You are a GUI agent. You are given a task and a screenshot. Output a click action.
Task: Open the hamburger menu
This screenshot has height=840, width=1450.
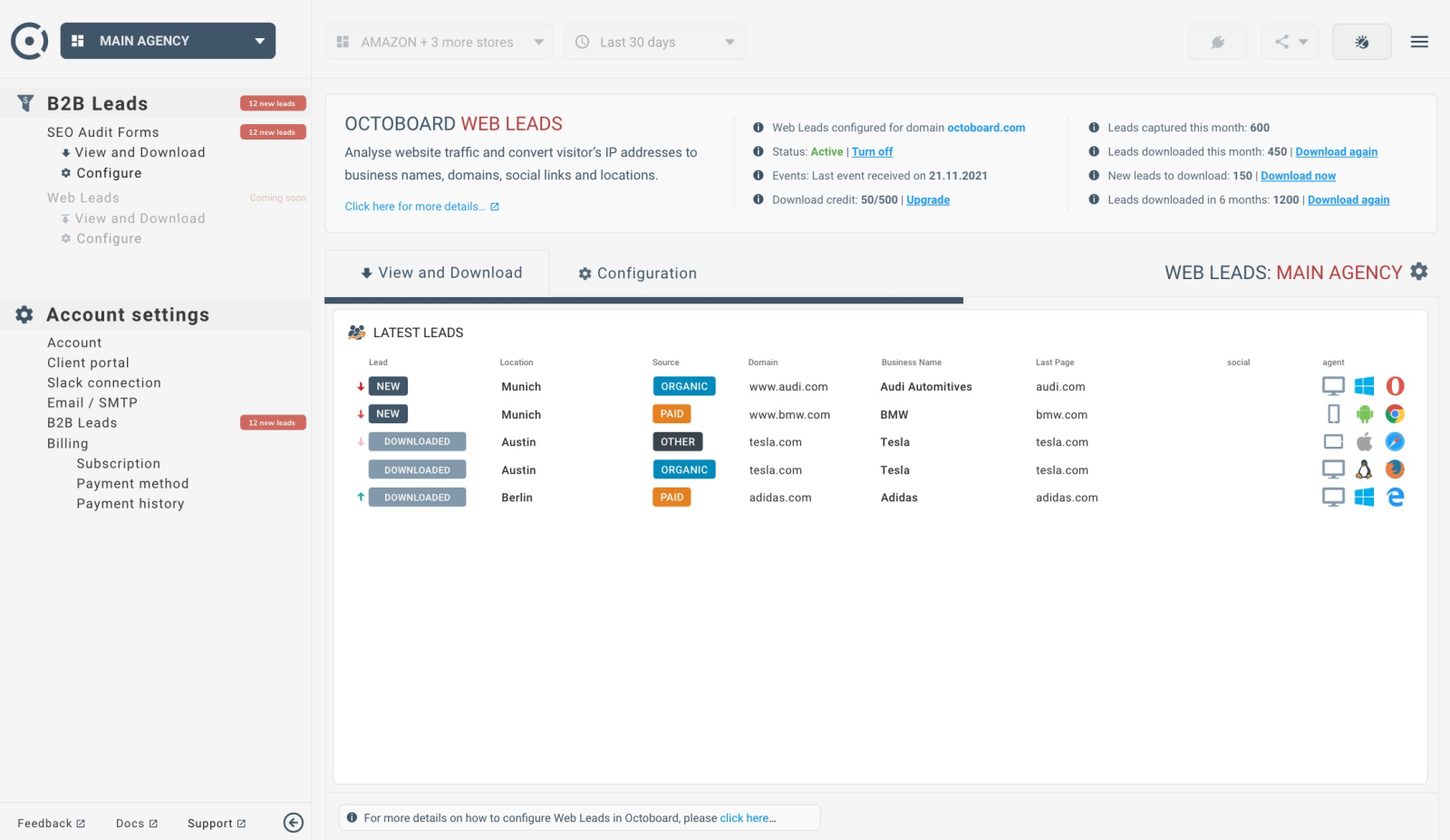1419,42
